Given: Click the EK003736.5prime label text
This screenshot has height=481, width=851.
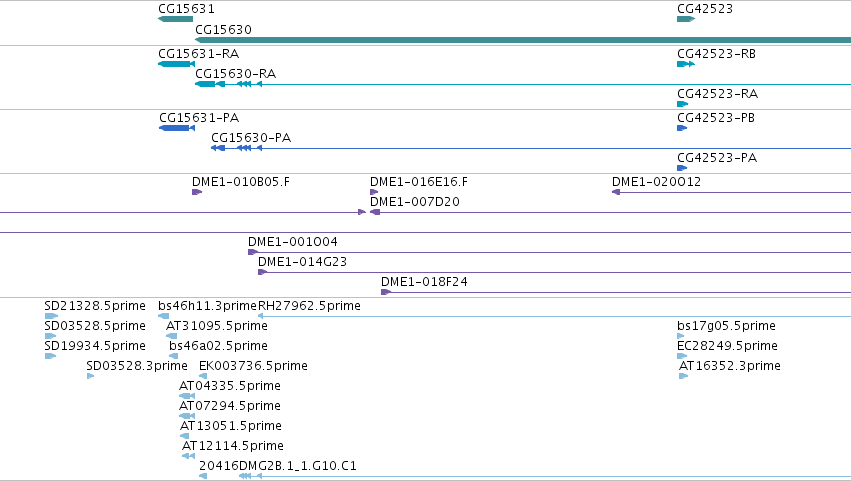Looking at the screenshot, I should coord(253,366).
